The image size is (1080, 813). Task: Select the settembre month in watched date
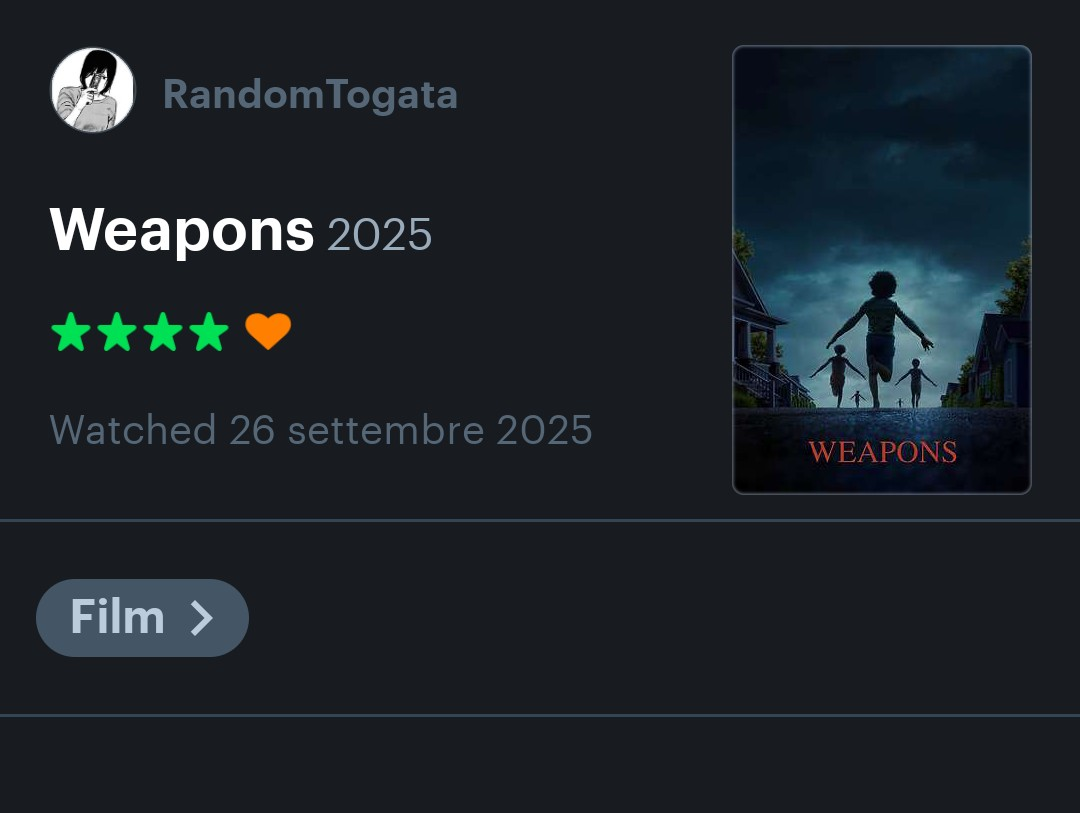pyautogui.click(x=386, y=431)
